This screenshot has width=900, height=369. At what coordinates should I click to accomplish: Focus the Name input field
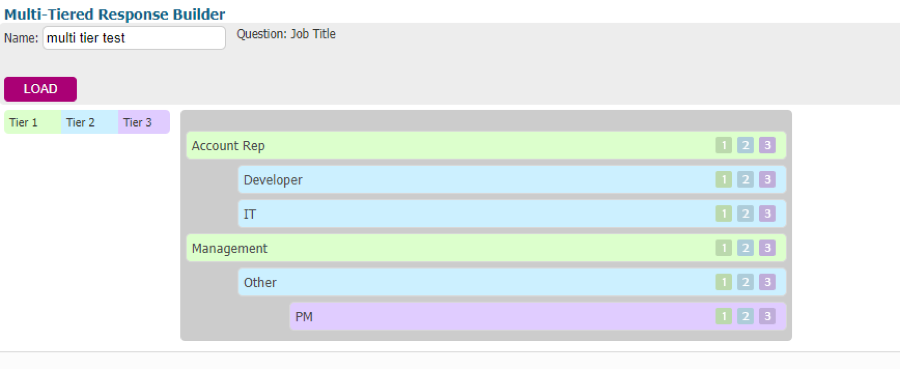point(134,38)
